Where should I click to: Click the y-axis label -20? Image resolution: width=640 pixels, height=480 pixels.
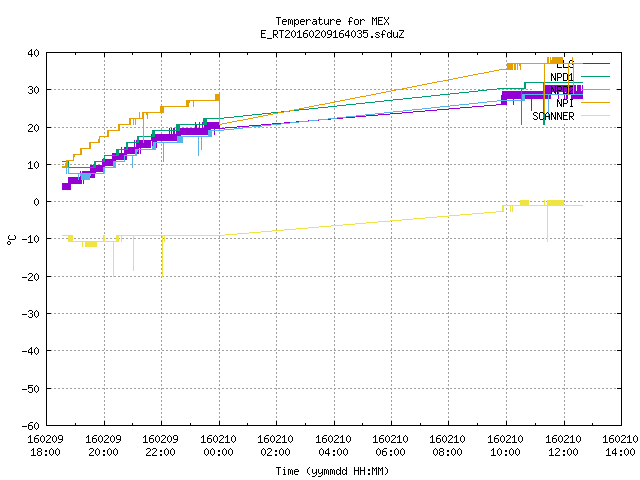tap(31, 277)
